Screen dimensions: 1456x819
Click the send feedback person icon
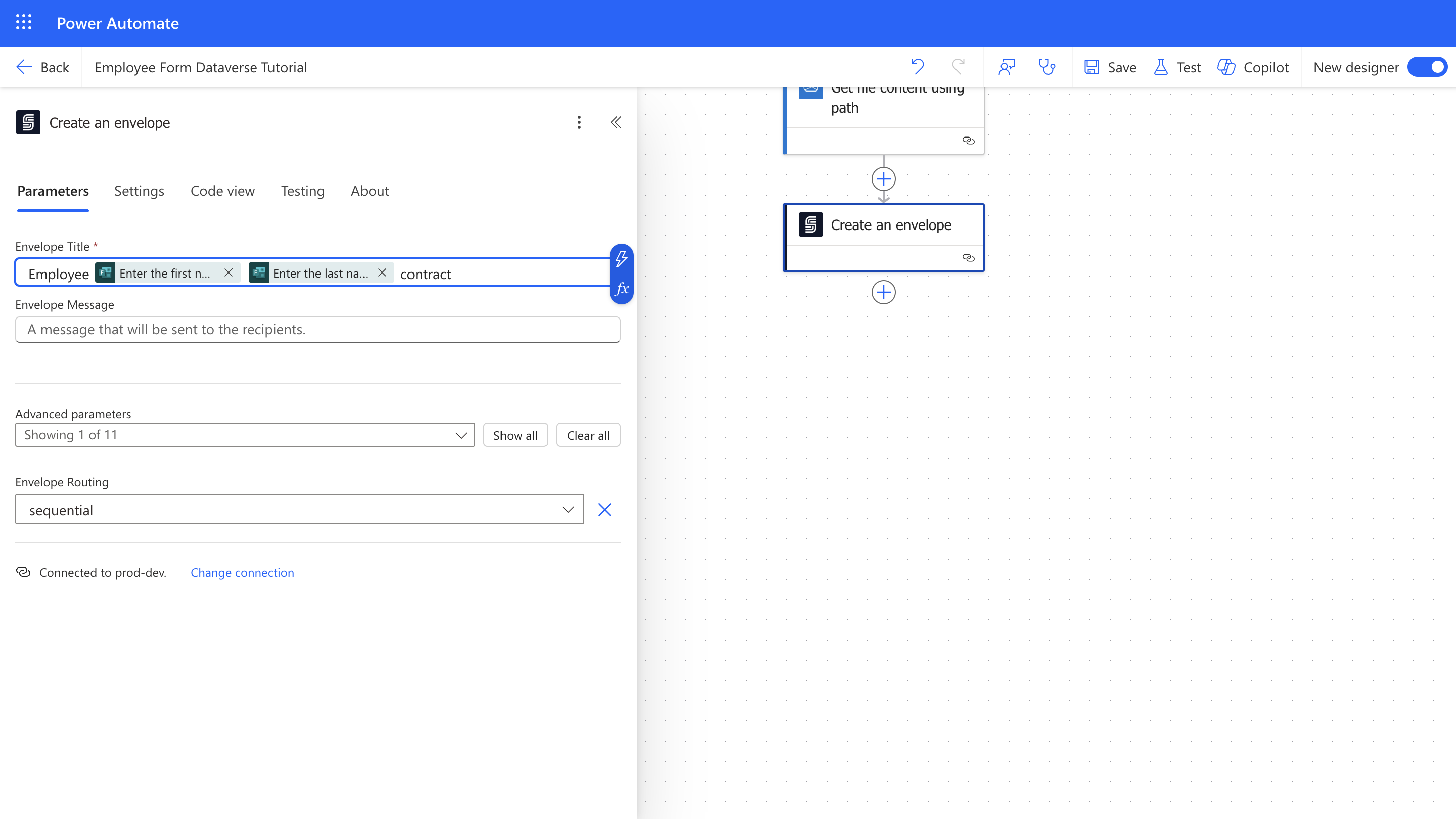coord(1007,67)
